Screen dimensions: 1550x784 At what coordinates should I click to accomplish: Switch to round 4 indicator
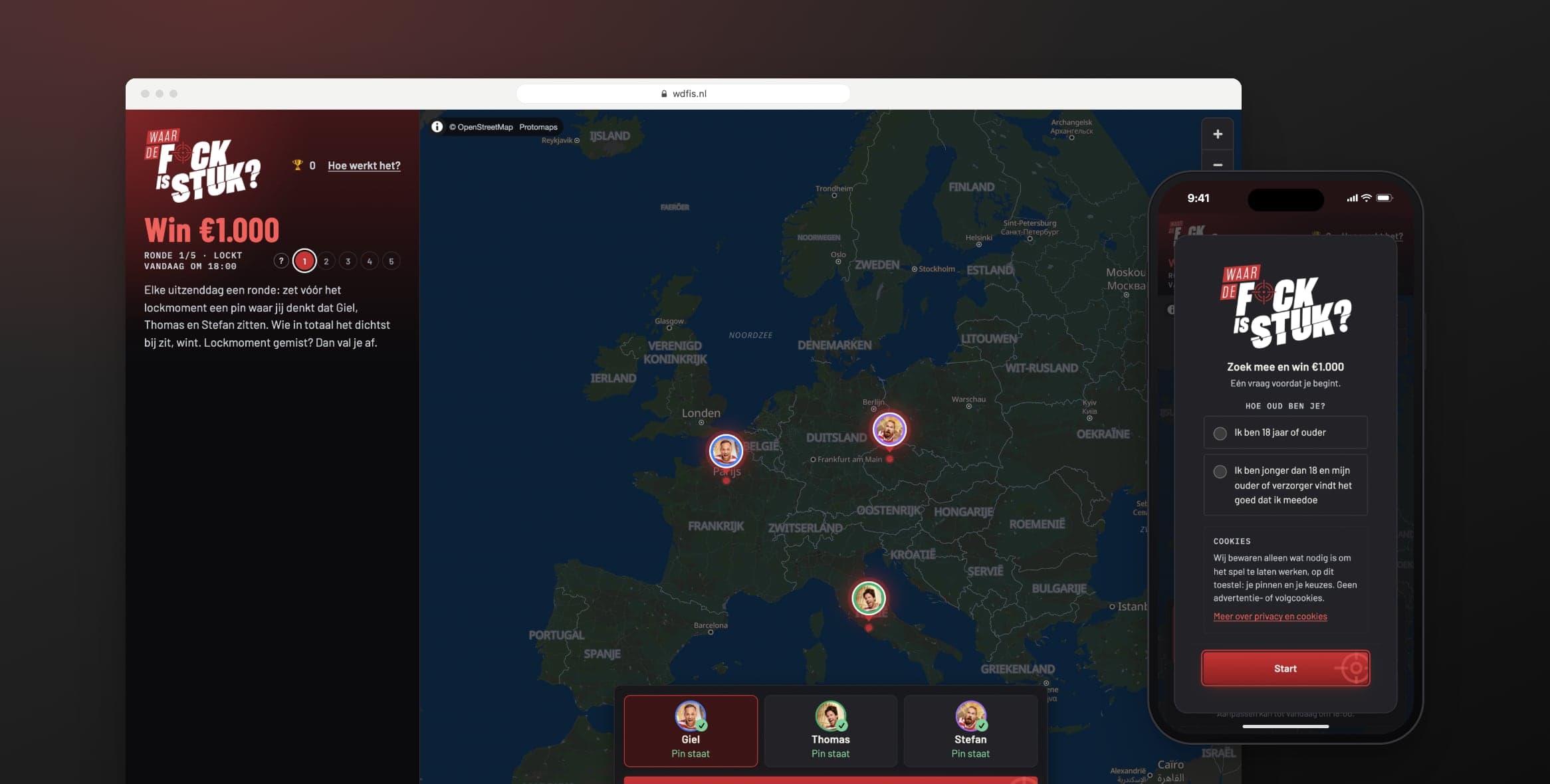[370, 261]
